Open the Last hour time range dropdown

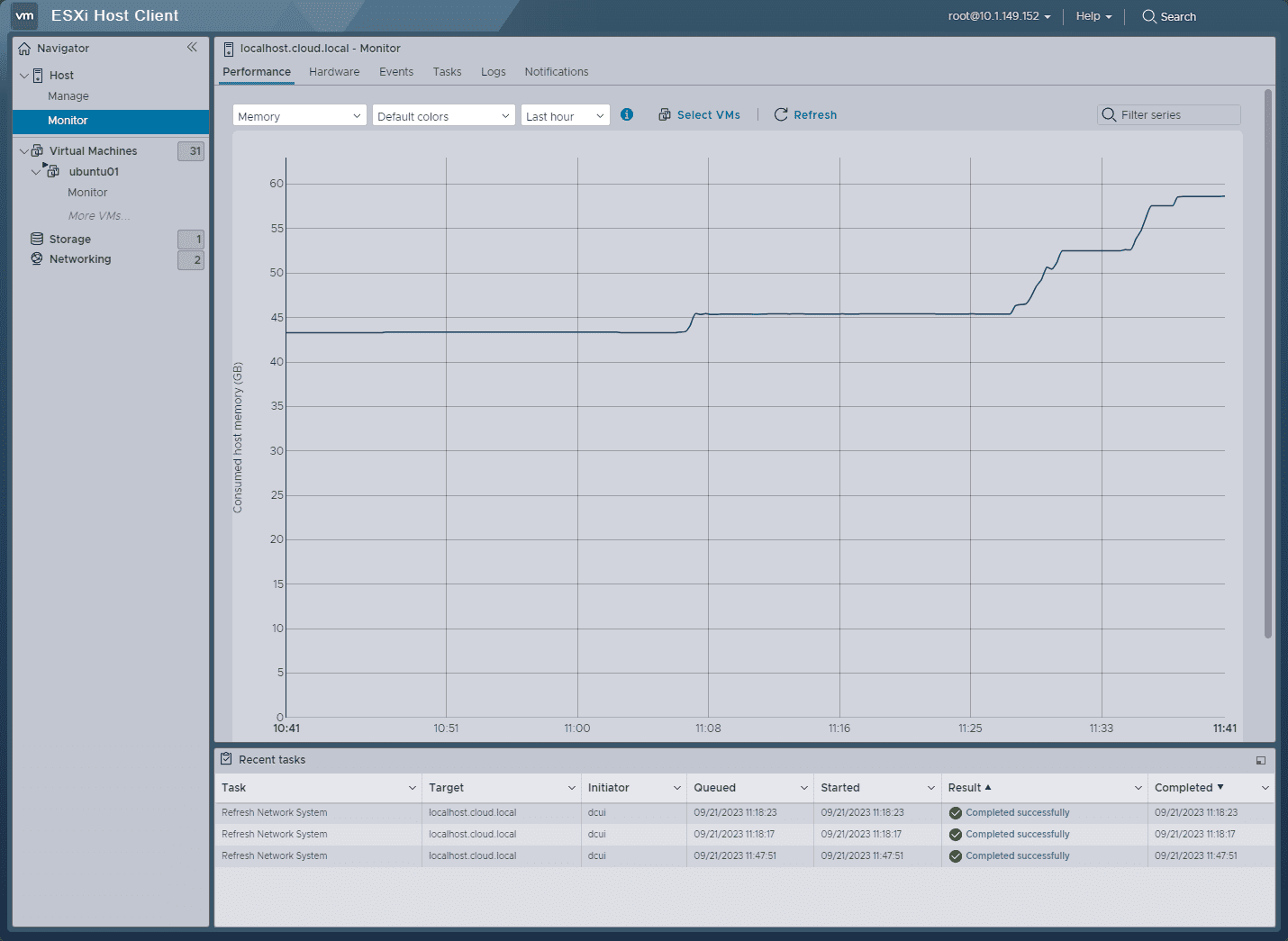[565, 115]
